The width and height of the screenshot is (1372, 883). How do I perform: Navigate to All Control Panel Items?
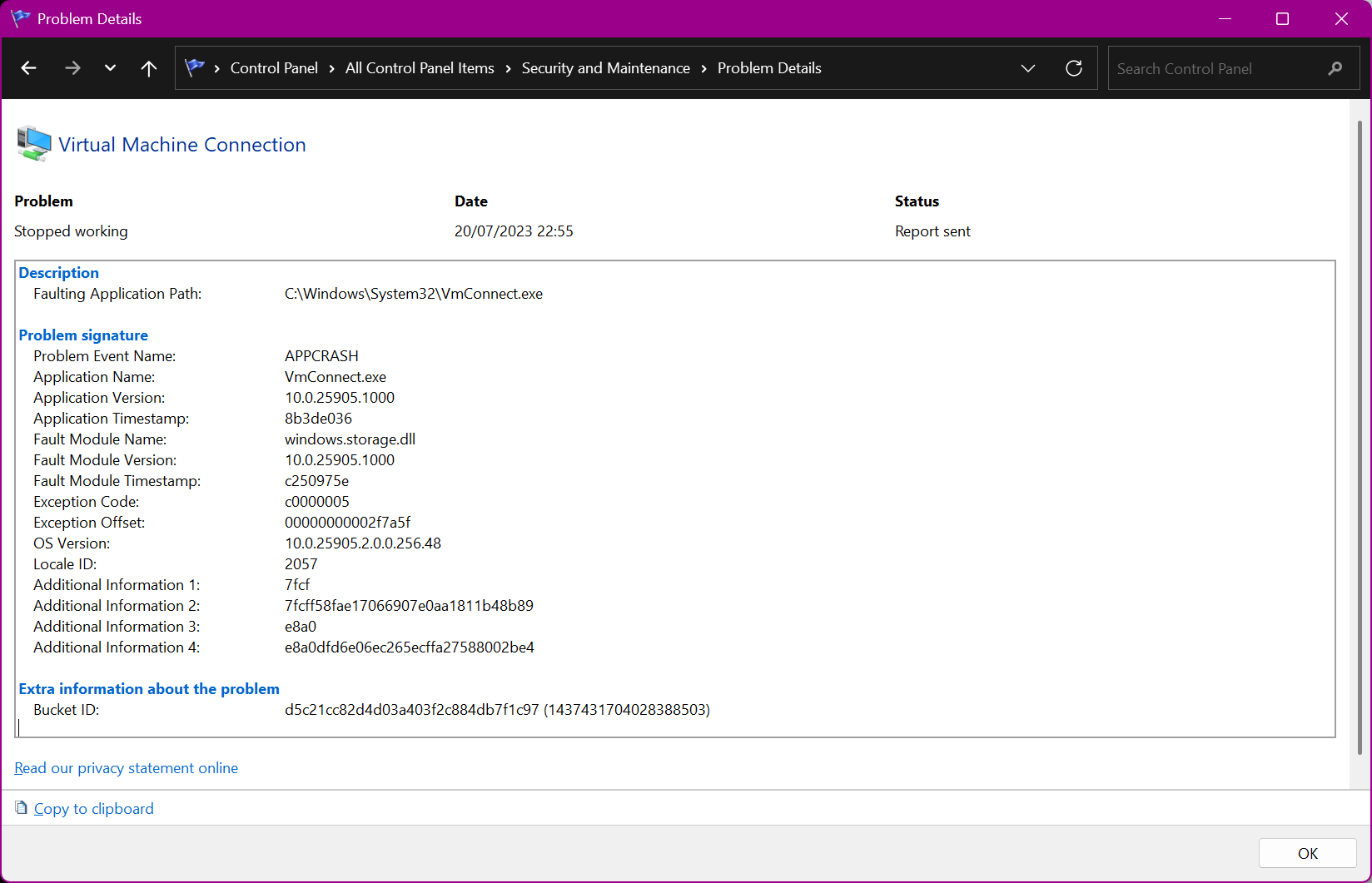(420, 68)
